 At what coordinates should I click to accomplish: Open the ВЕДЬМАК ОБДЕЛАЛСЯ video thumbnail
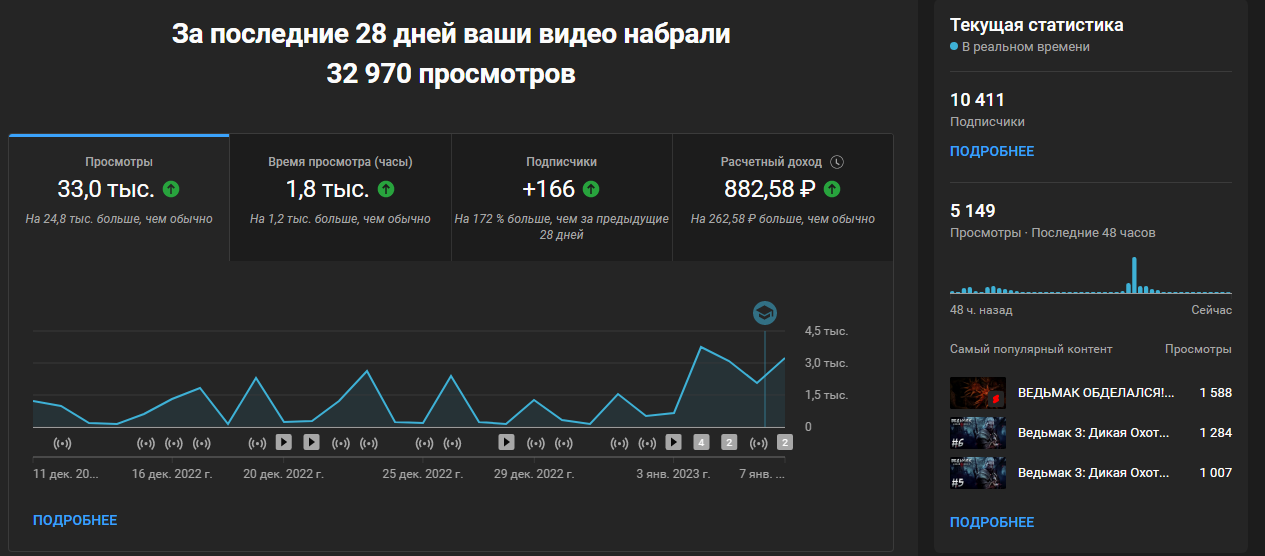(977, 392)
